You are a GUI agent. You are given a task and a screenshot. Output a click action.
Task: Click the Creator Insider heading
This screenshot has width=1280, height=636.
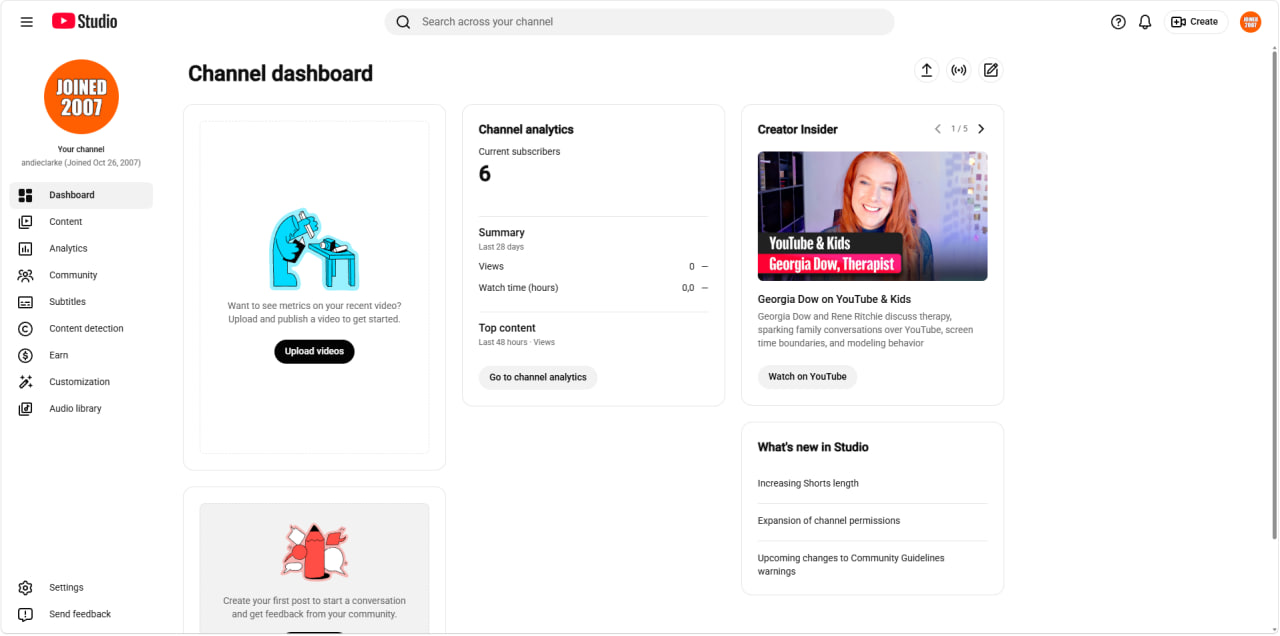point(798,129)
